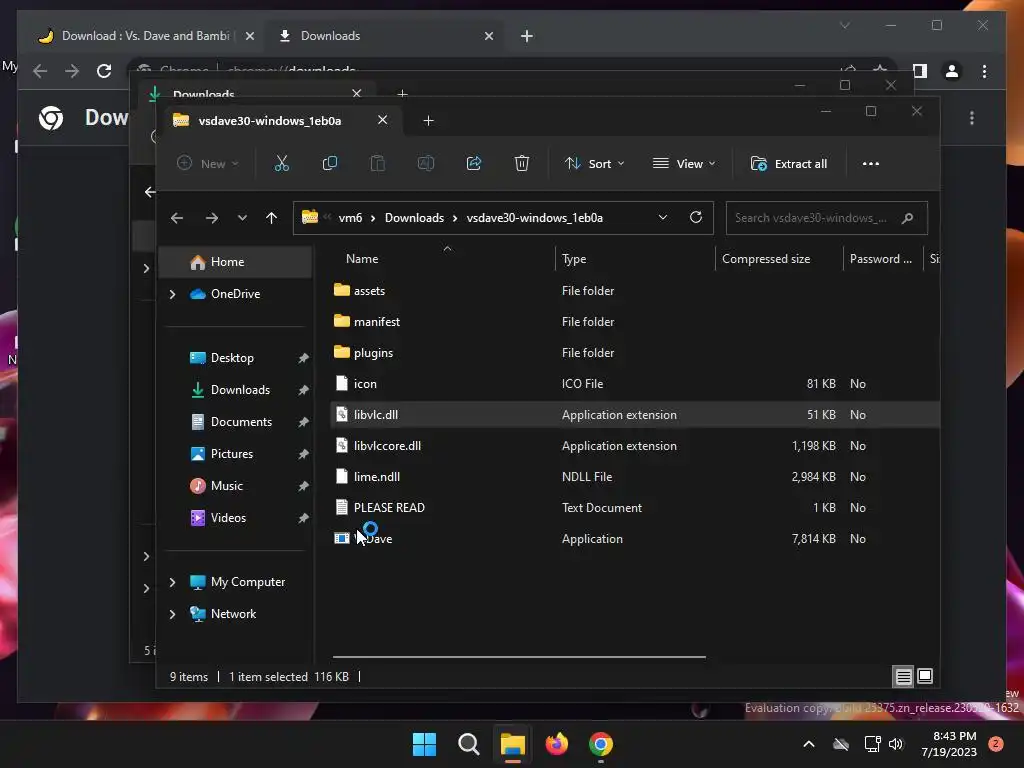Click the pin icon beside Videos

304,518
